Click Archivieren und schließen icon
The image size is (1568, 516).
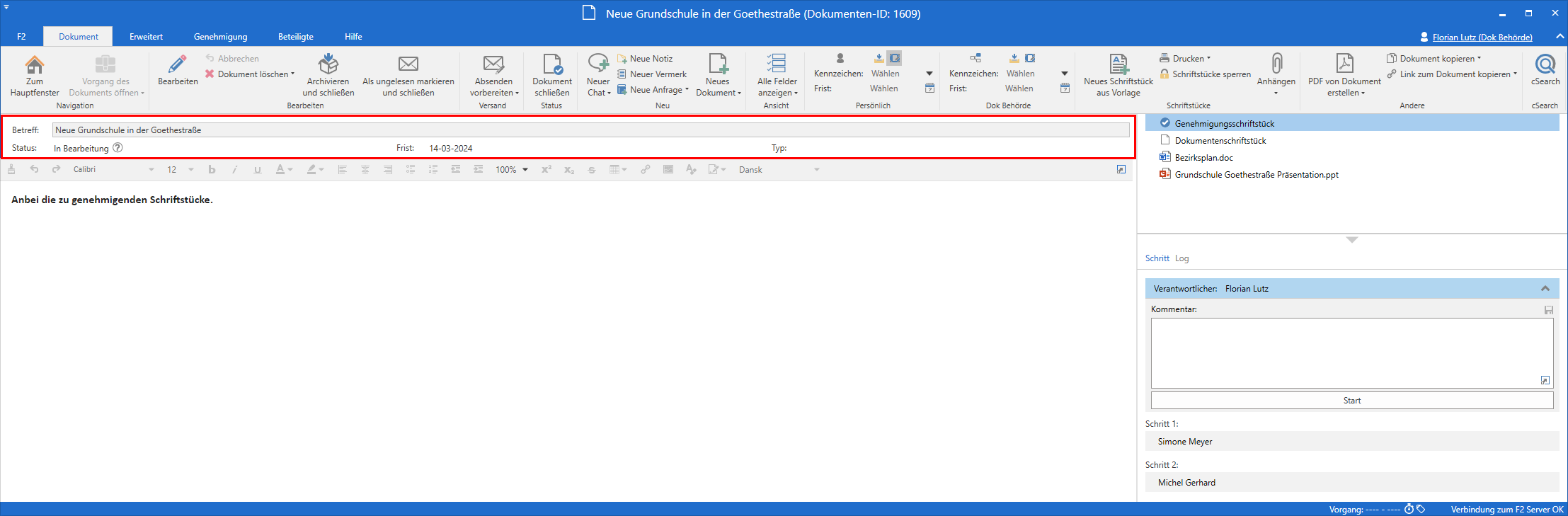(328, 65)
